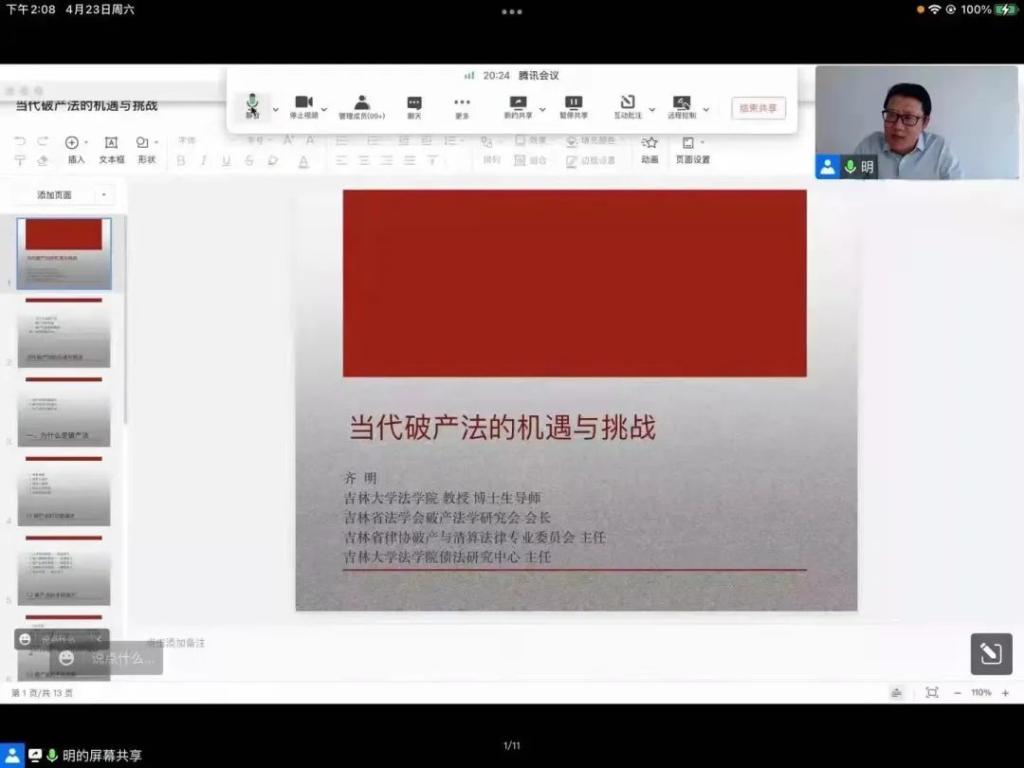The image size is (1024, 768).
Task: Open the interactive annotation tool
Action: click(627, 104)
